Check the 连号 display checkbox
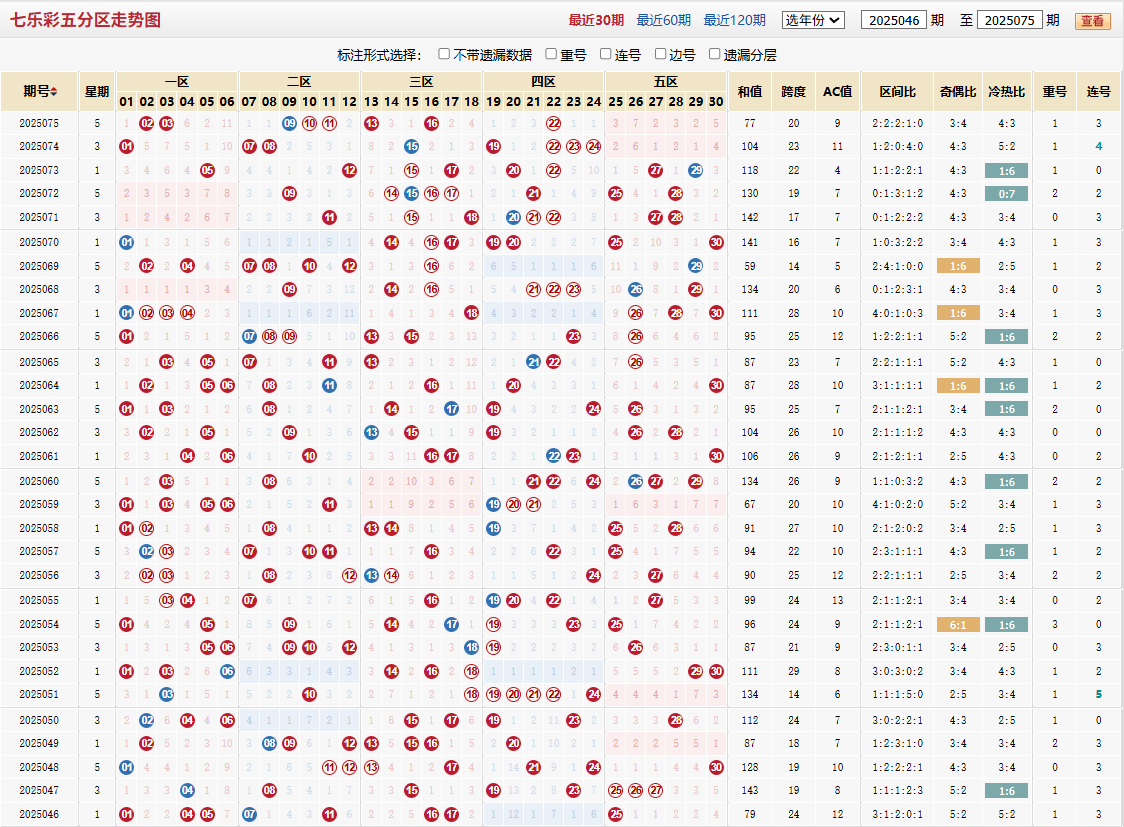1124x827 pixels. (x=605, y=54)
